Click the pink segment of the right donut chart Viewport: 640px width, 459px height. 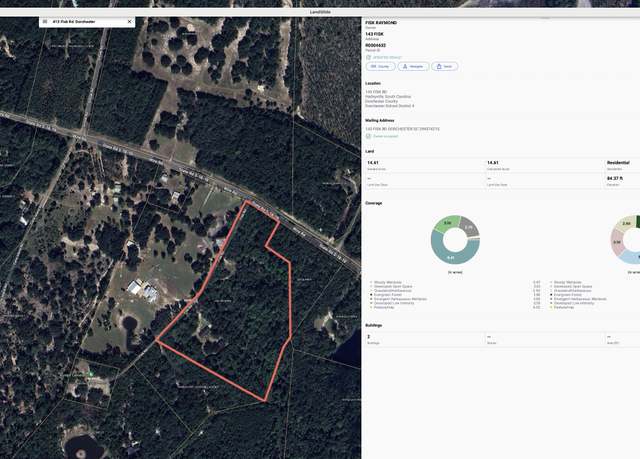coord(617,242)
